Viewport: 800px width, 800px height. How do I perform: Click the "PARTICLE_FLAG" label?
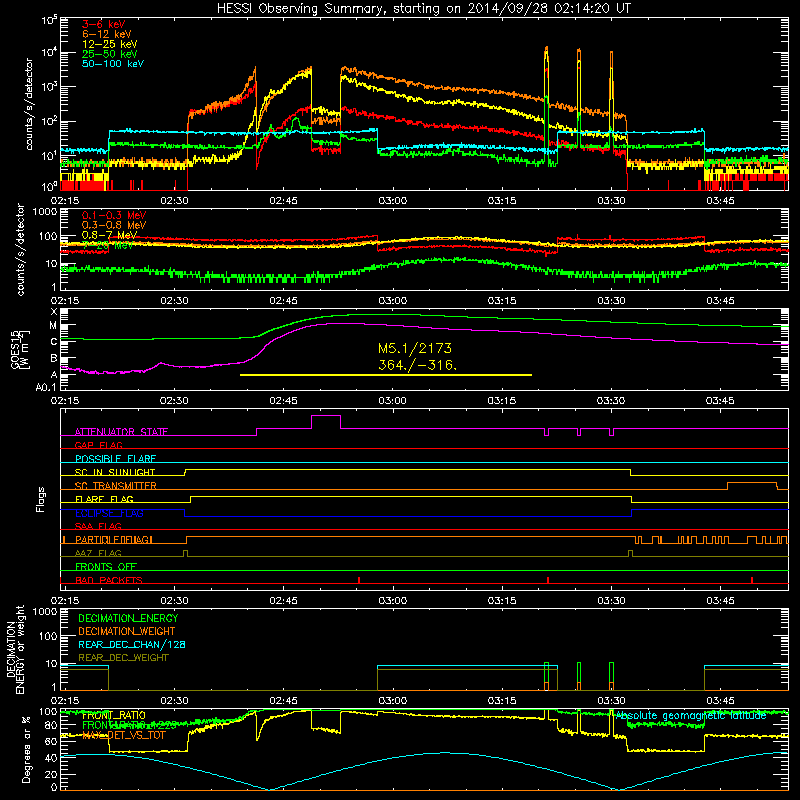(114, 540)
